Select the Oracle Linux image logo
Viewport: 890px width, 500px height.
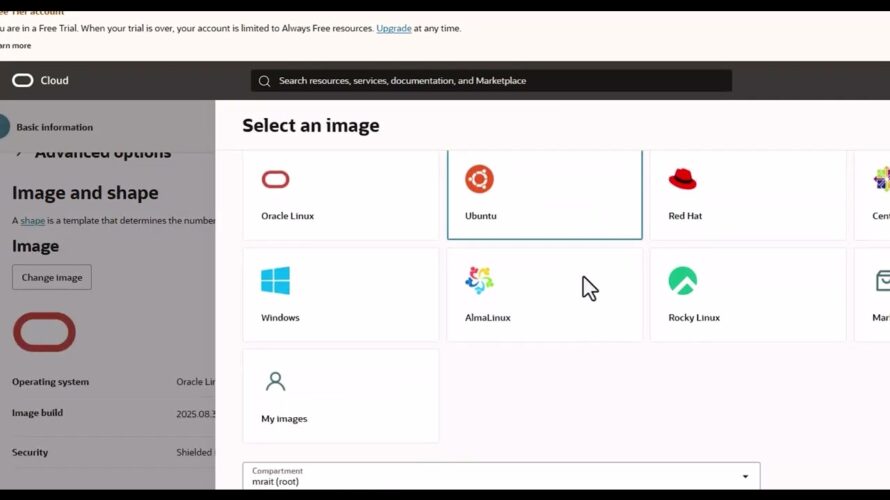tap(275, 179)
